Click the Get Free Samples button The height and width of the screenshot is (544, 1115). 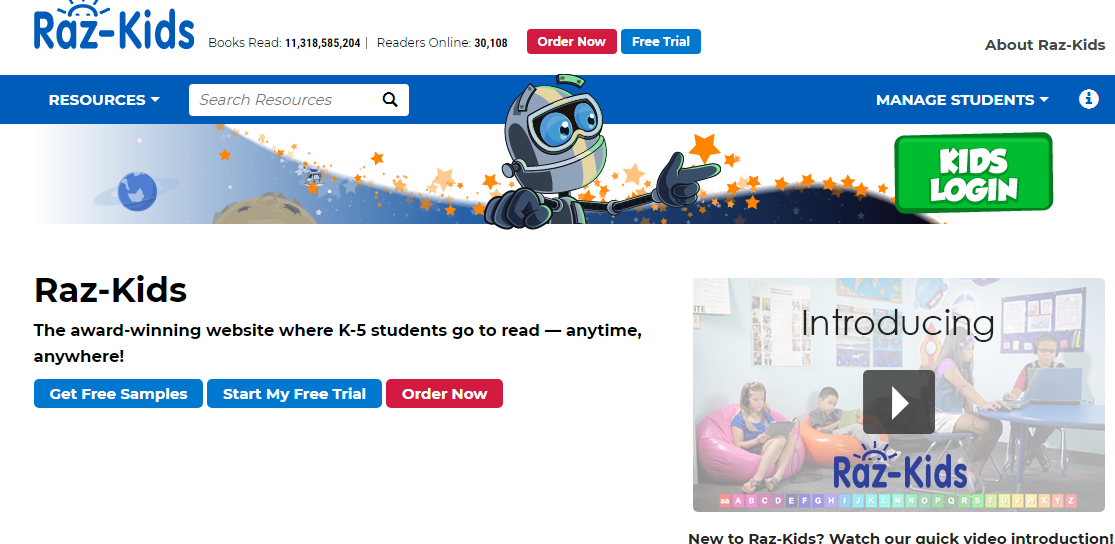118,394
